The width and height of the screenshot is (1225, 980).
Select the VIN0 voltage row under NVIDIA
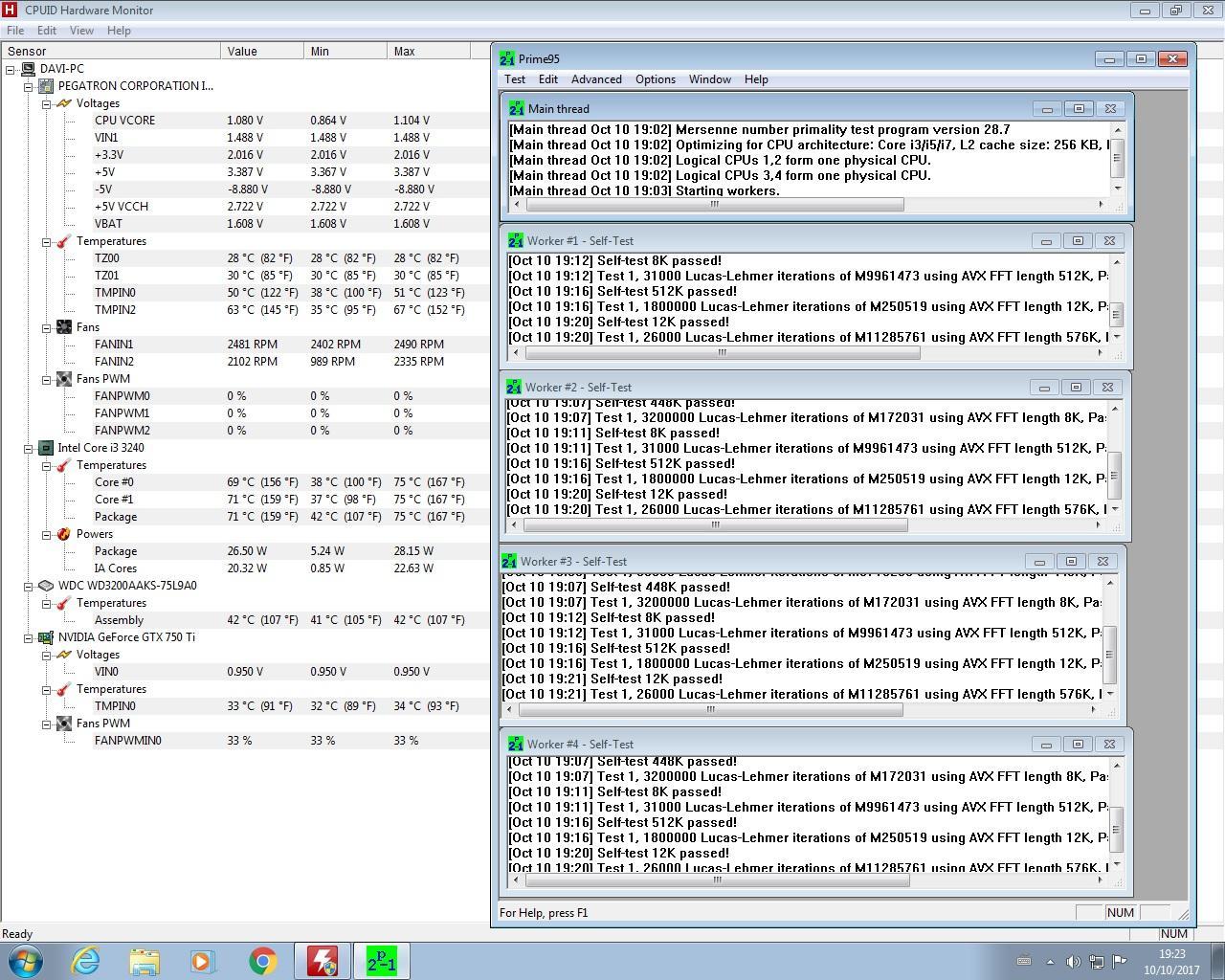[245, 672]
